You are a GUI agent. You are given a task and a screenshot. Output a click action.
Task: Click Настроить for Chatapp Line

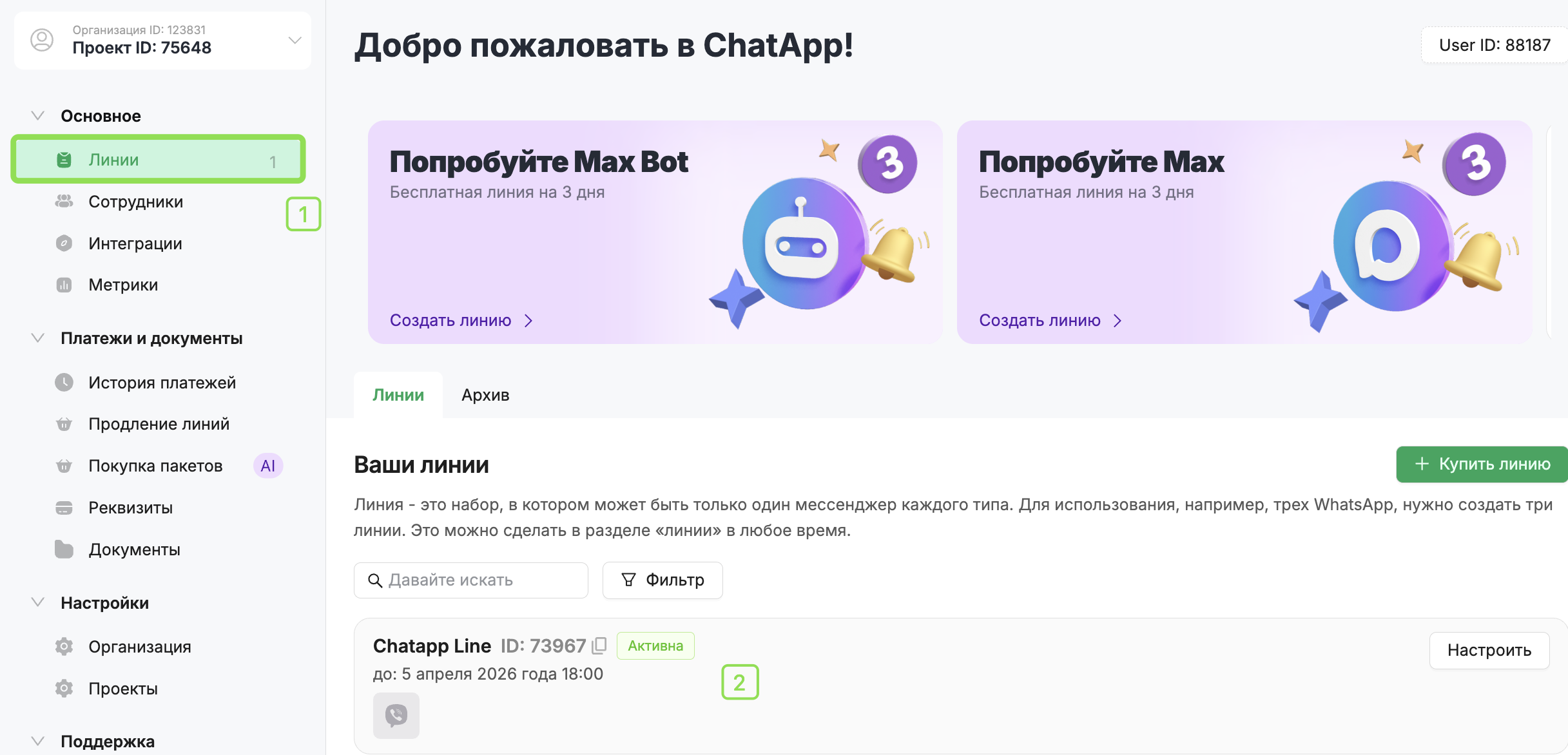click(1489, 651)
